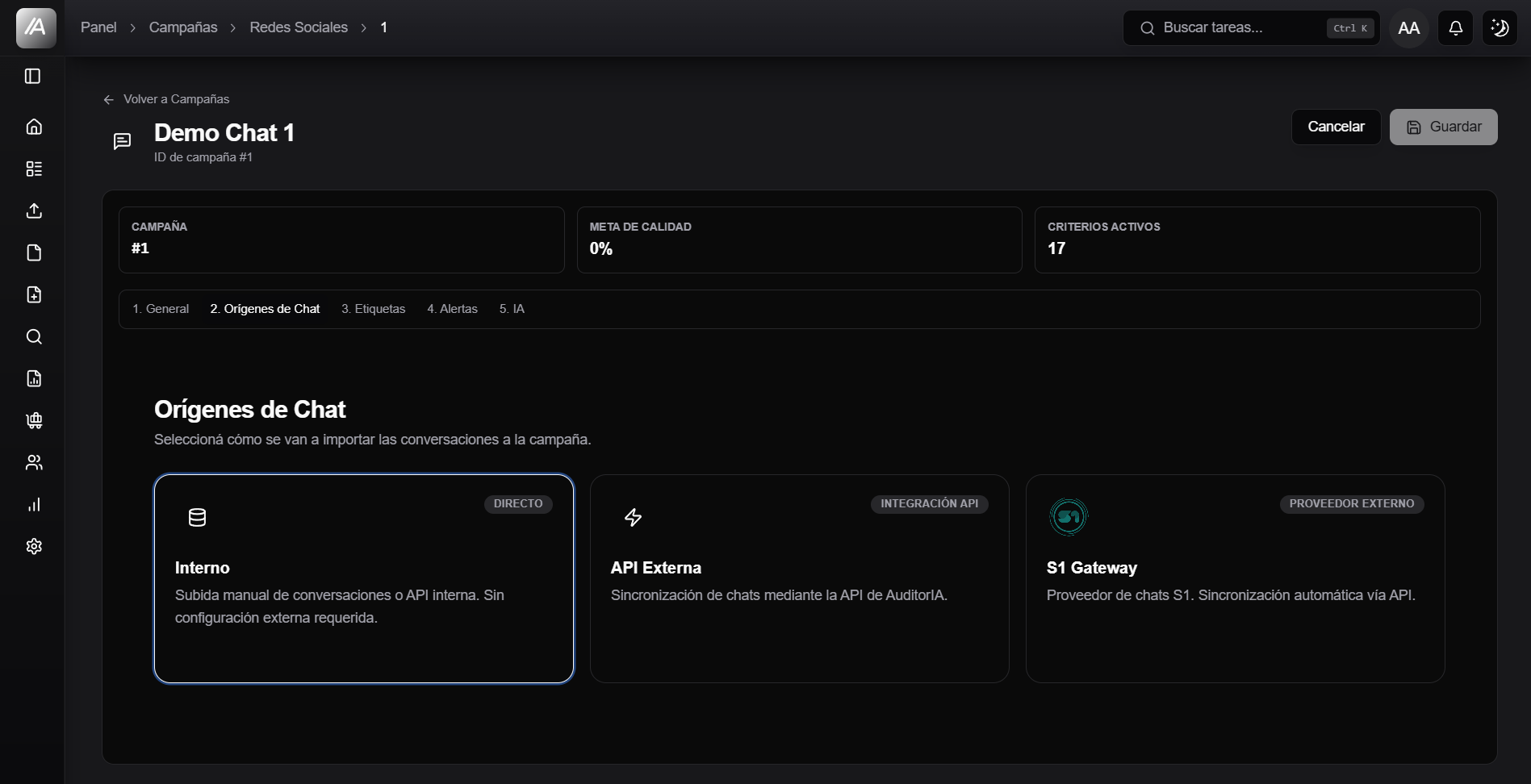Click the magnifier icon in search box

coord(1147,28)
